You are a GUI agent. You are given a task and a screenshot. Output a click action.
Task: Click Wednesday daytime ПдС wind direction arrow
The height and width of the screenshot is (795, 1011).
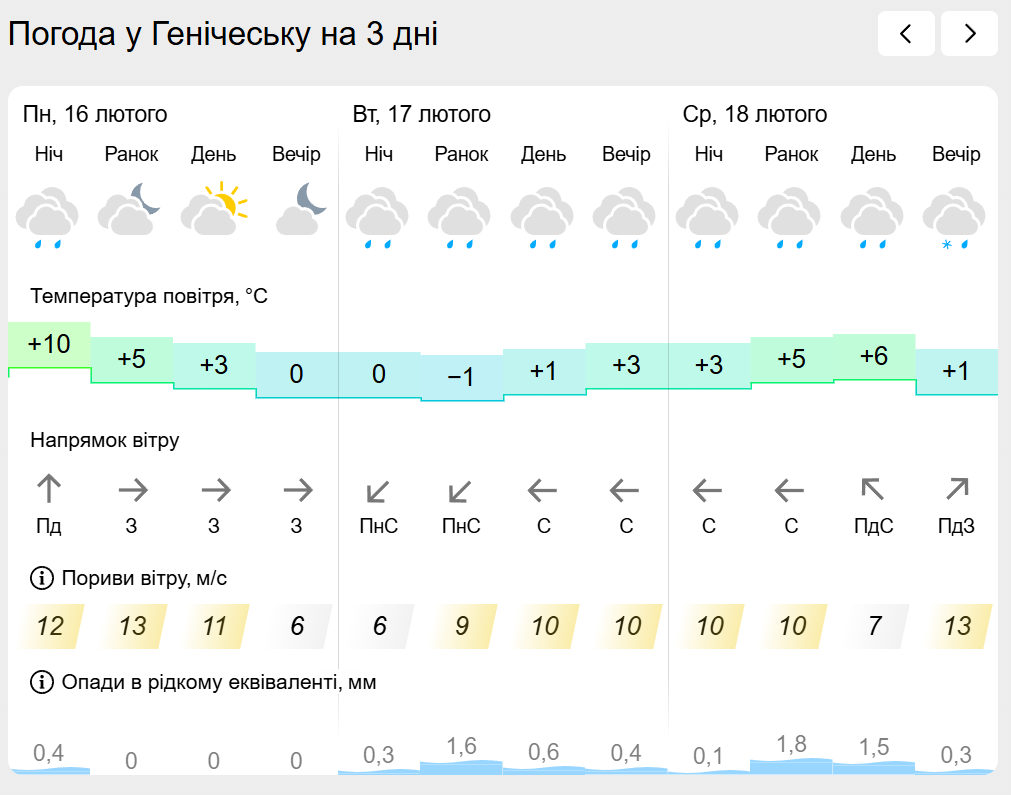(x=873, y=490)
